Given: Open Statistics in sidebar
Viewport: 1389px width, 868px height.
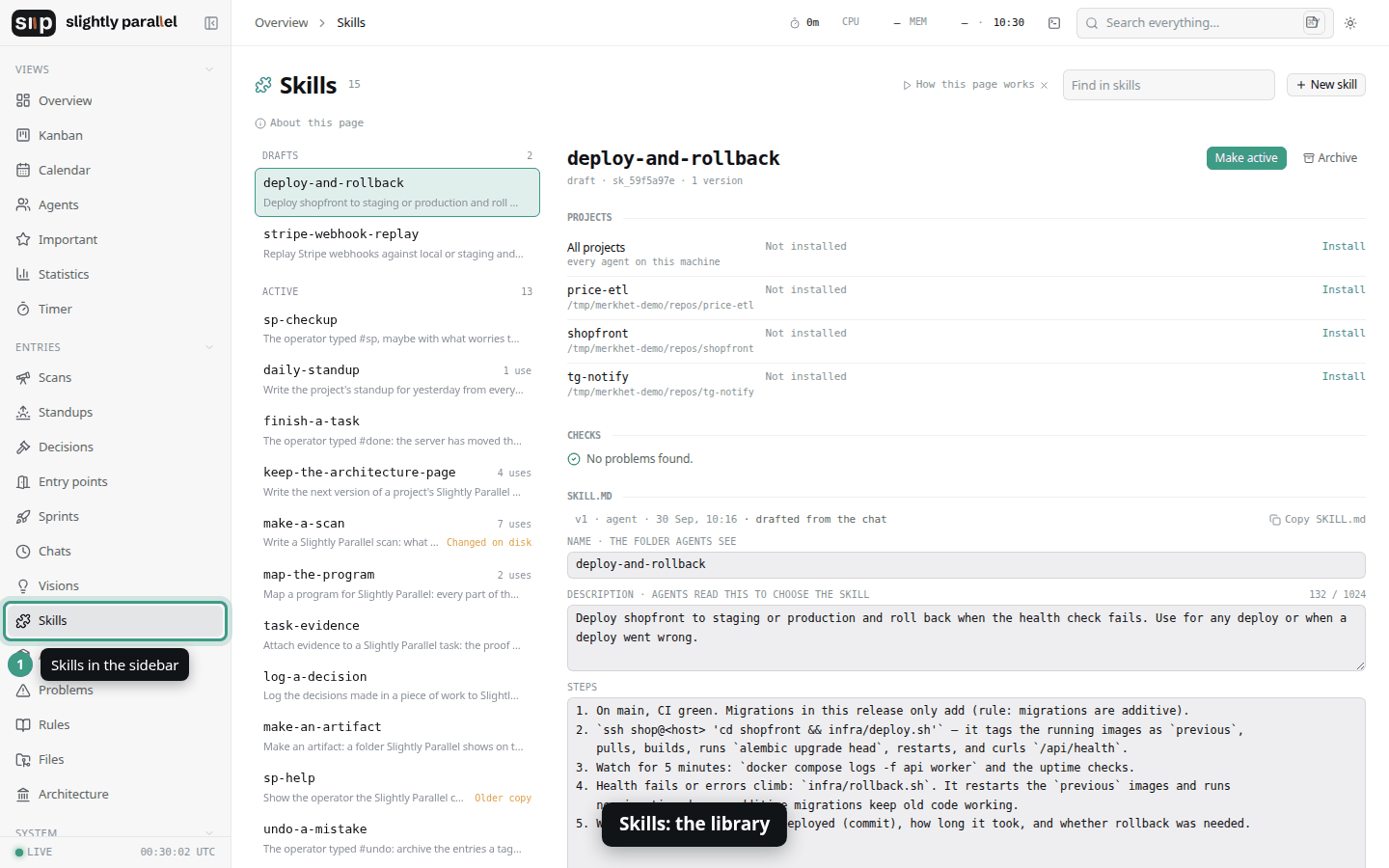Looking at the screenshot, I should tap(116, 274).
